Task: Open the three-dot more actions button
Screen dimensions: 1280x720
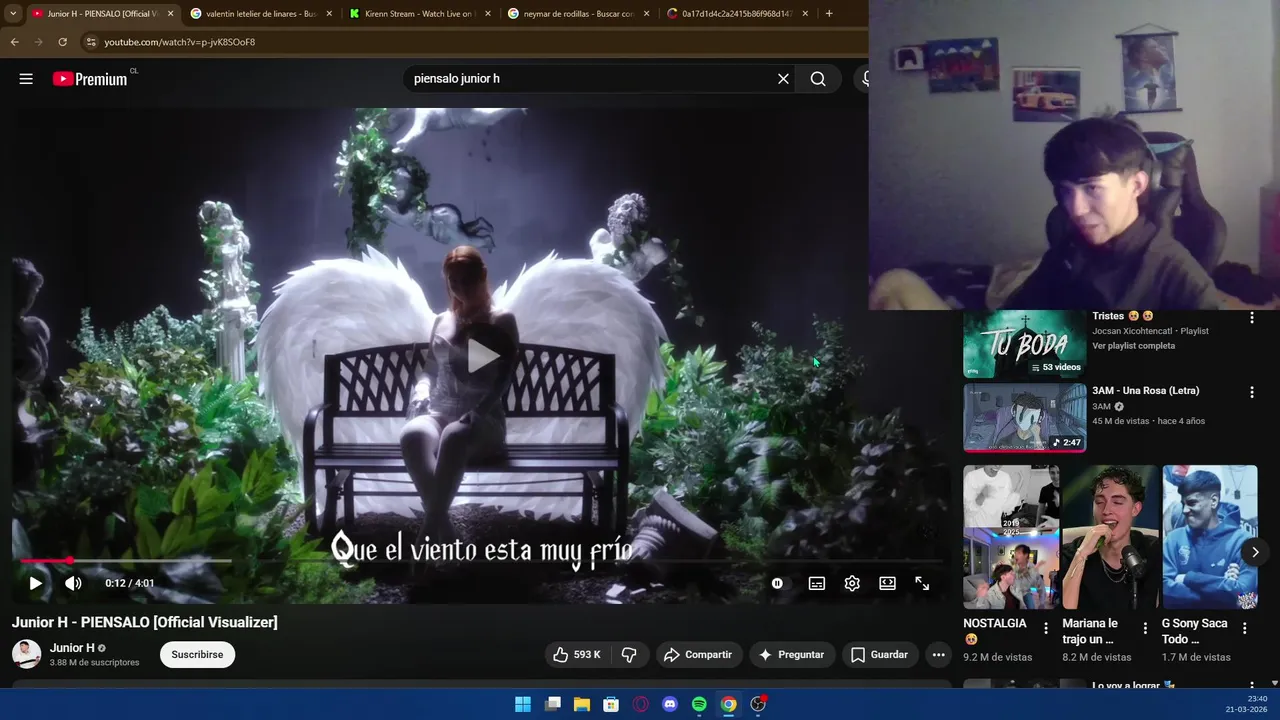Action: click(938, 655)
